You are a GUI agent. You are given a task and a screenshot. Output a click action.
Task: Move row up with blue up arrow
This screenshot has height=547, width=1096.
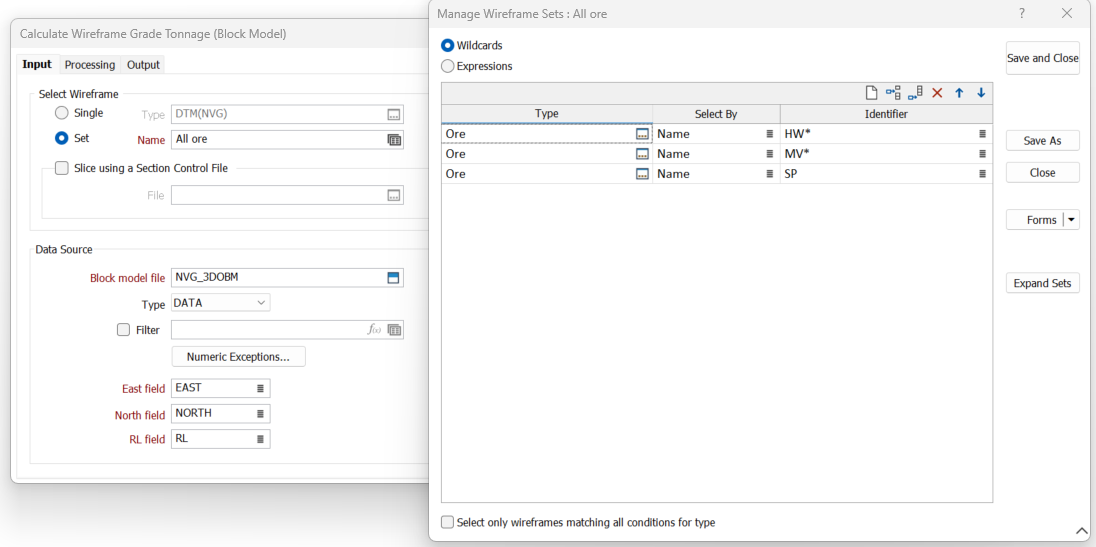pos(959,93)
